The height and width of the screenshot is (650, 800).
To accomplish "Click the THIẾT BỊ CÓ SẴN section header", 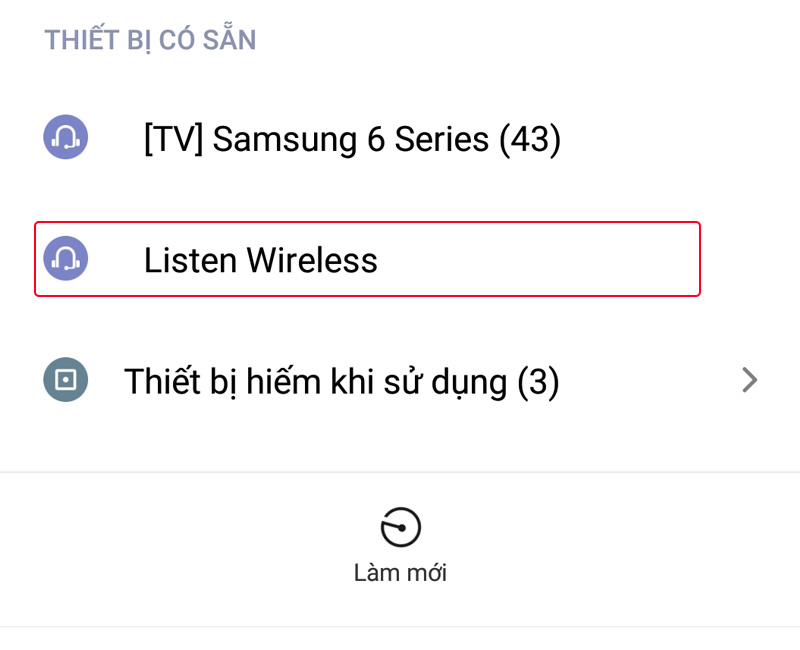I will [150, 40].
